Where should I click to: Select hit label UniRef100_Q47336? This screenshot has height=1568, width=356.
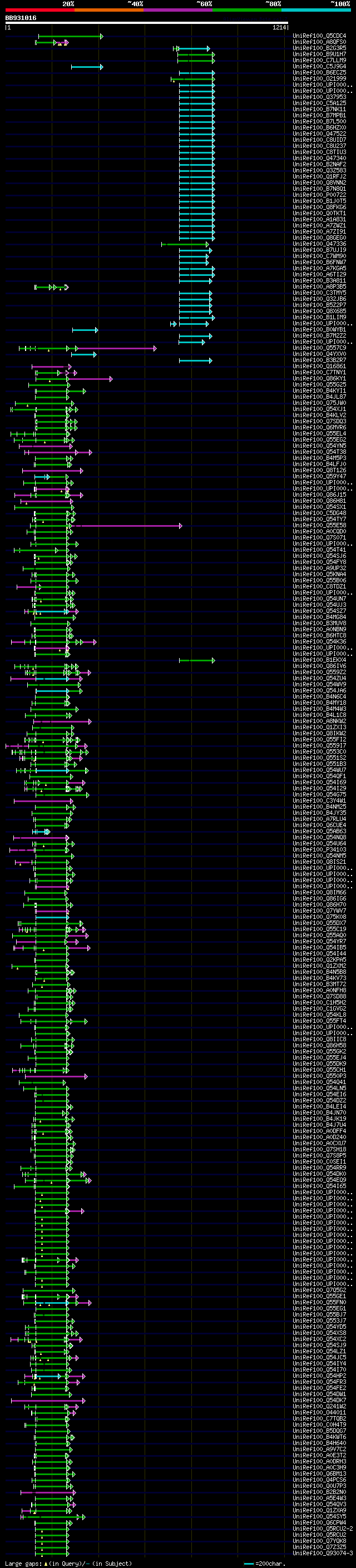(319, 244)
